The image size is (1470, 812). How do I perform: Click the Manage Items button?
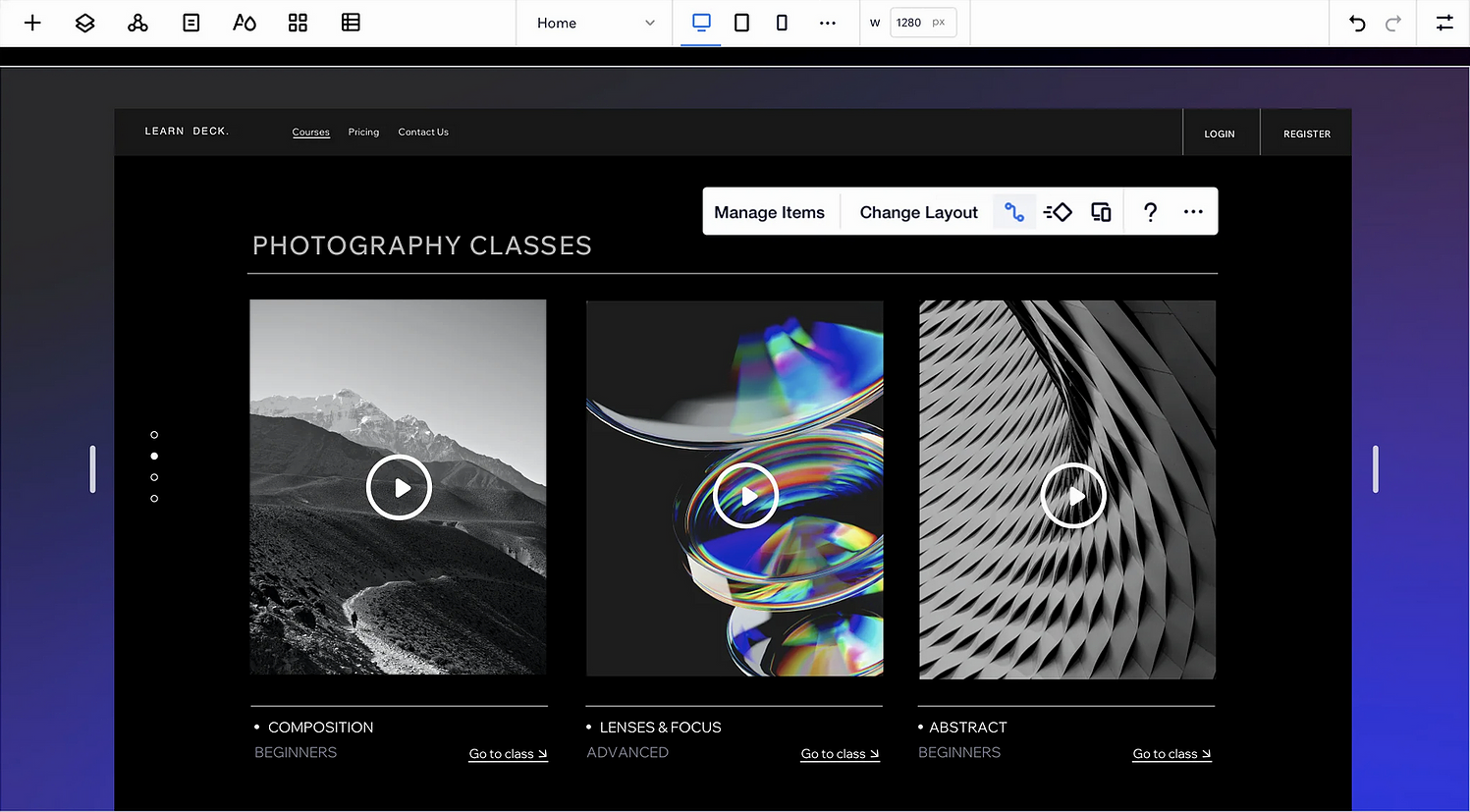(x=769, y=212)
